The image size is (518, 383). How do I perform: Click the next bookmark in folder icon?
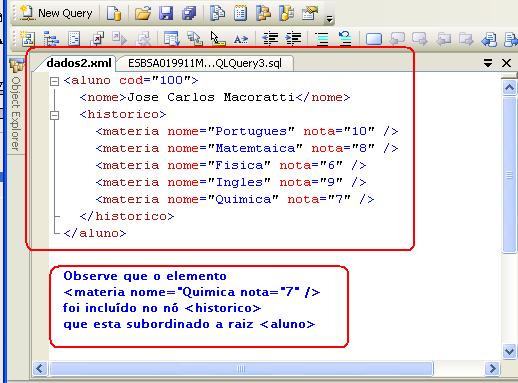466,39
